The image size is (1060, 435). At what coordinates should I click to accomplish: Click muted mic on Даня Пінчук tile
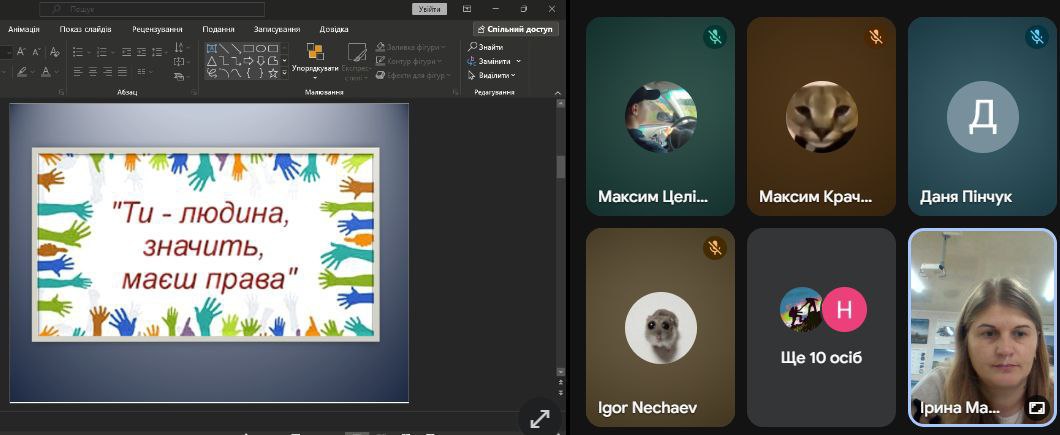pyautogui.click(x=1036, y=38)
